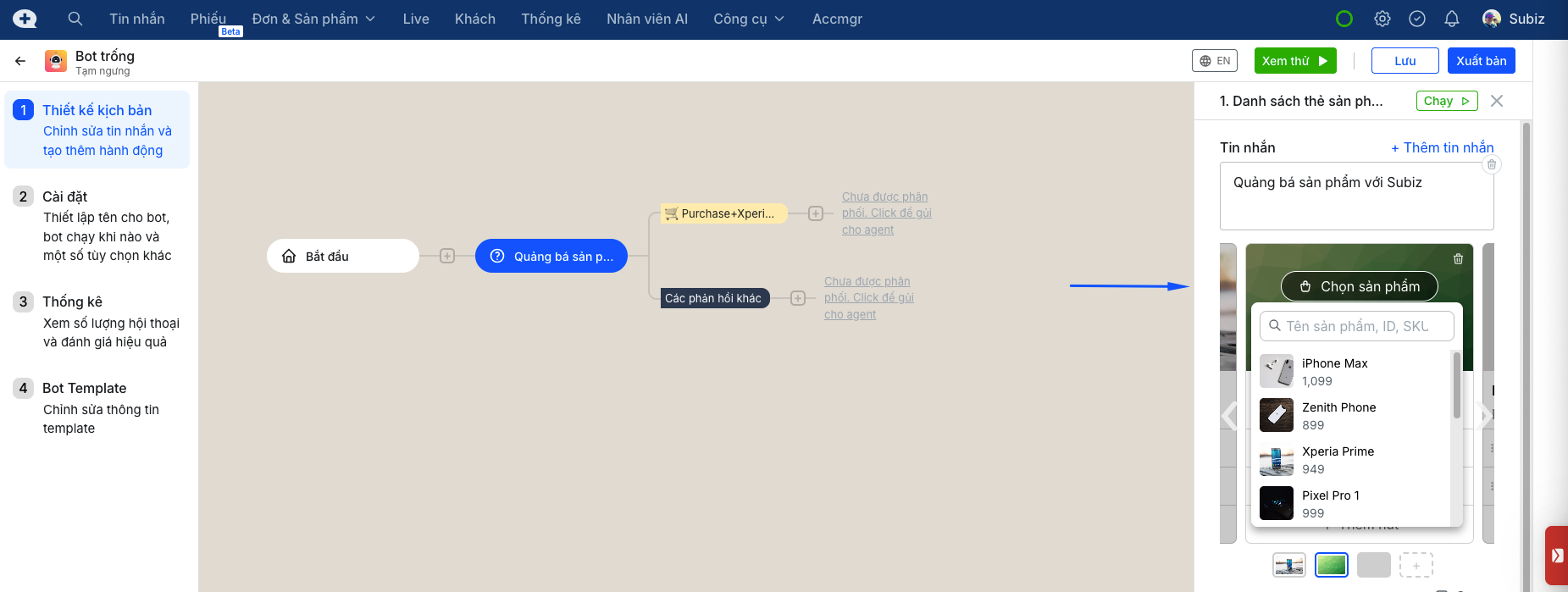The width and height of the screenshot is (1568, 592).
Task: Click the product search input field
Action: coord(1357,326)
